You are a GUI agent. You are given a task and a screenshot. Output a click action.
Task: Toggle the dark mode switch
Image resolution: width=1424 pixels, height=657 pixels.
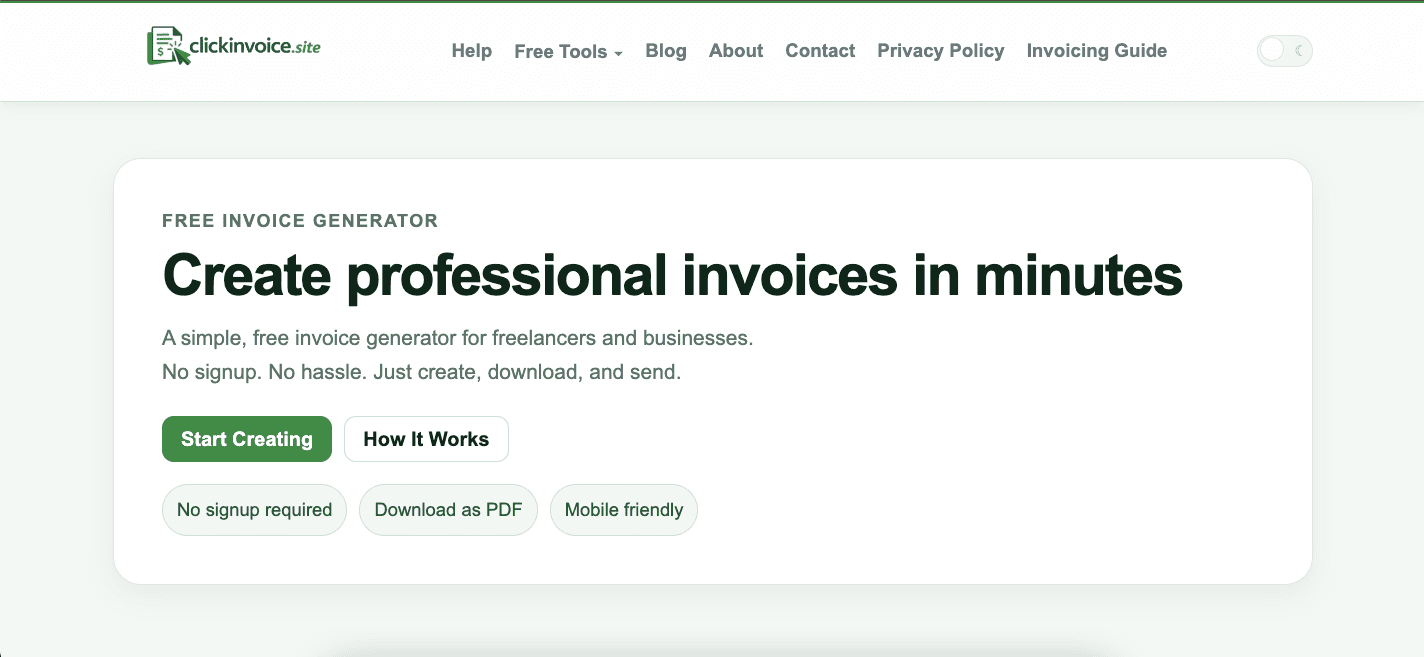(x=1284, y=51)
